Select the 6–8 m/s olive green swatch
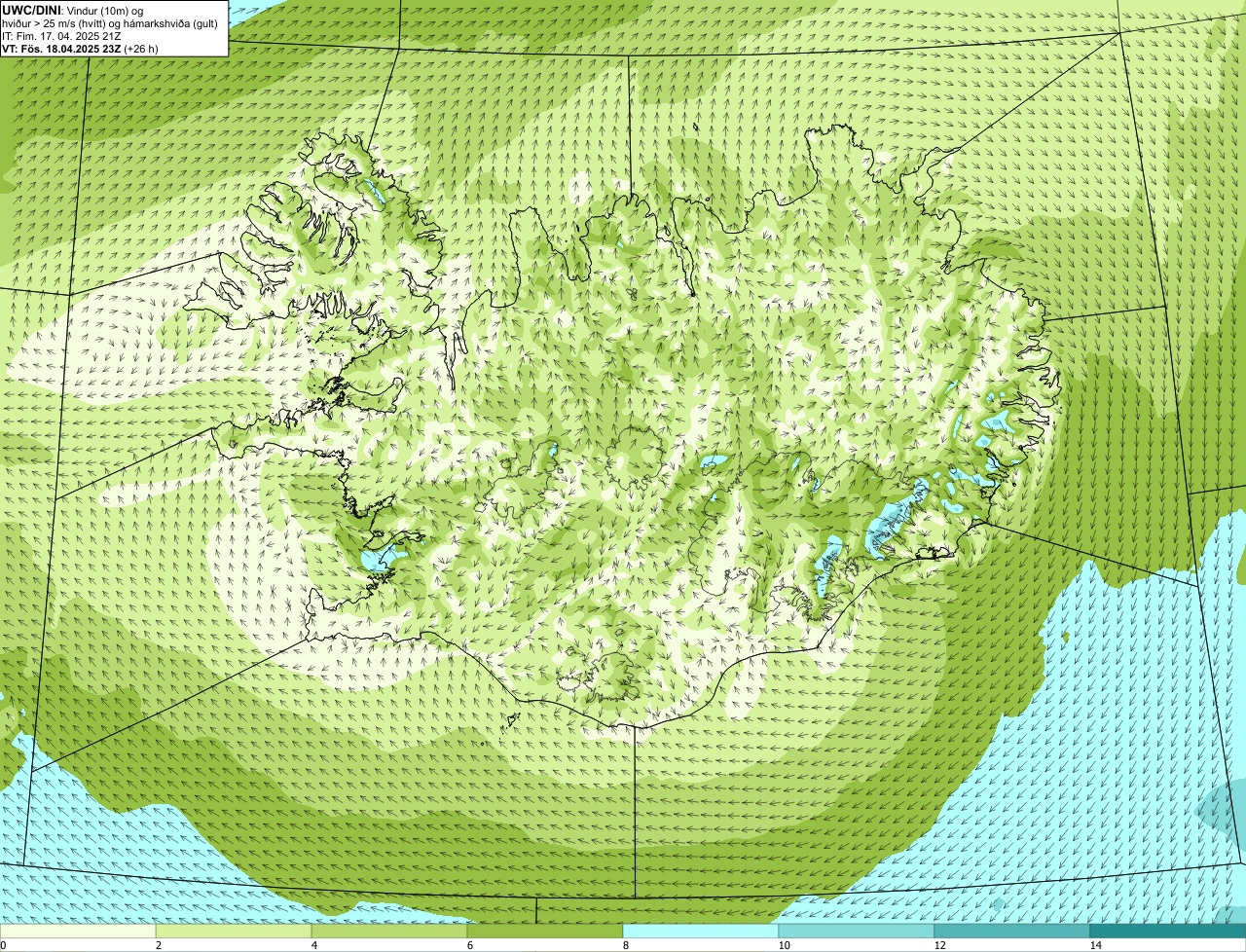This screenshot has width=1246, height=952. [x=545, y=931]
